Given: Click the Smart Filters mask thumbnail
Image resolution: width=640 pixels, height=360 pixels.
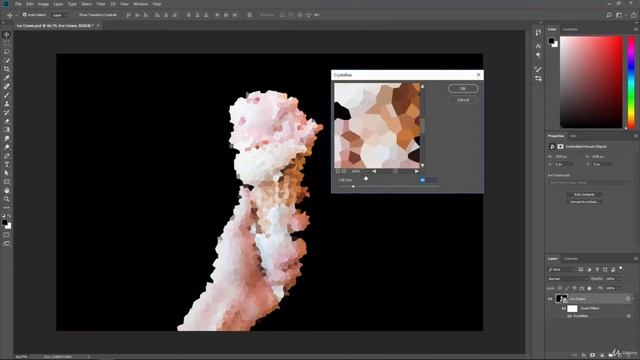Looking at the screenshot, I should coord(572,308).
